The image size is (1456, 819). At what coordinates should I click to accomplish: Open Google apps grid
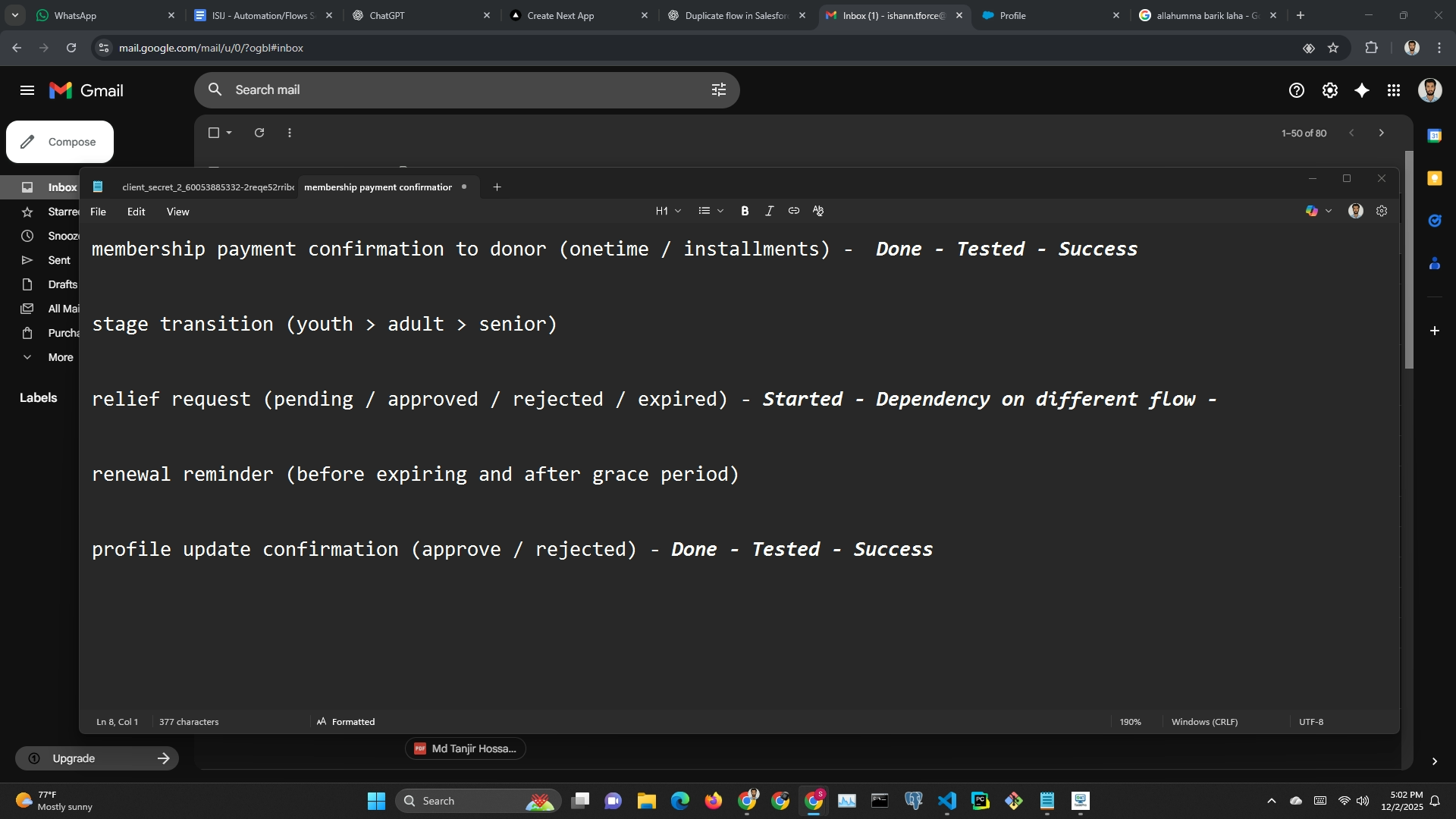[1394, 91]
